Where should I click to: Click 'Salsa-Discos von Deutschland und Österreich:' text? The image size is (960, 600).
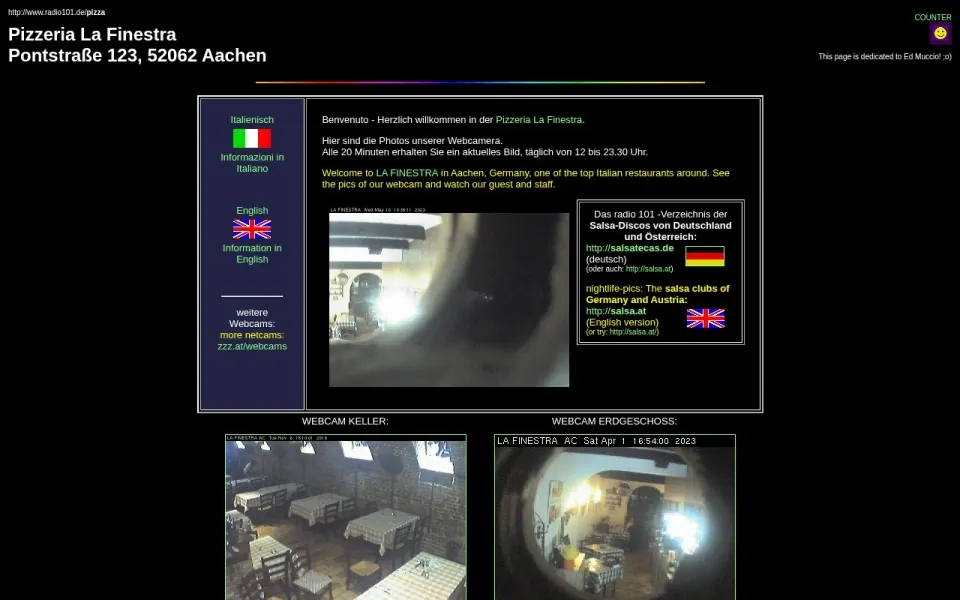coord(660,231)
